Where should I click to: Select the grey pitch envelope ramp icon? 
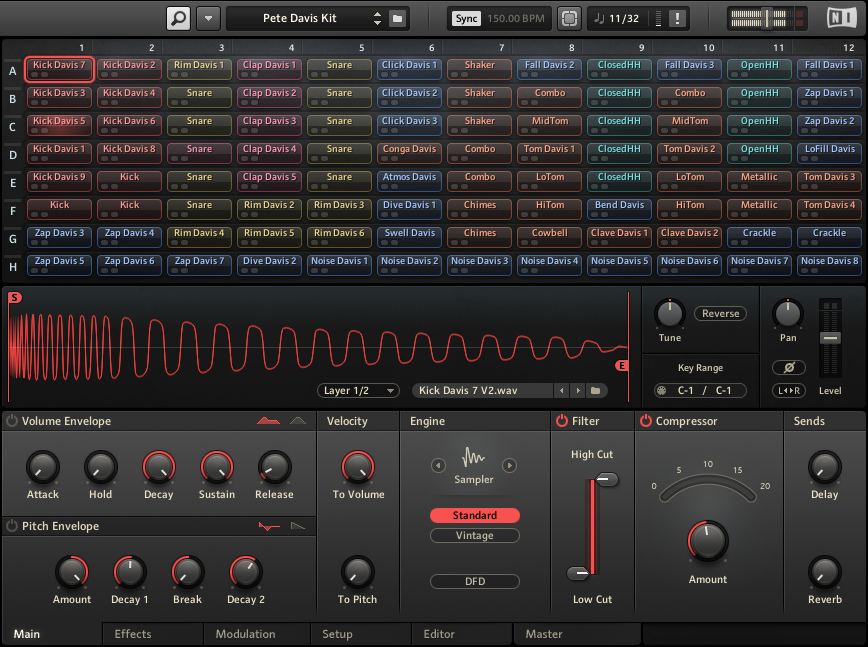pos(298,526)
